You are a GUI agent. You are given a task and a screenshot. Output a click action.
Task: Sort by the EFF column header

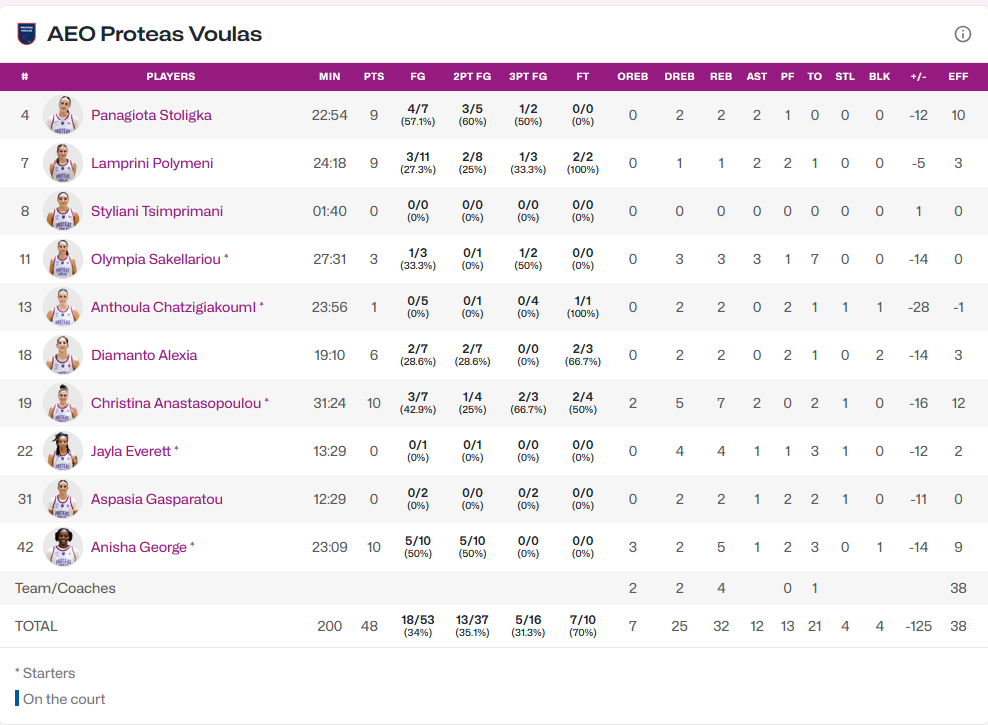[x=958, y=76]
